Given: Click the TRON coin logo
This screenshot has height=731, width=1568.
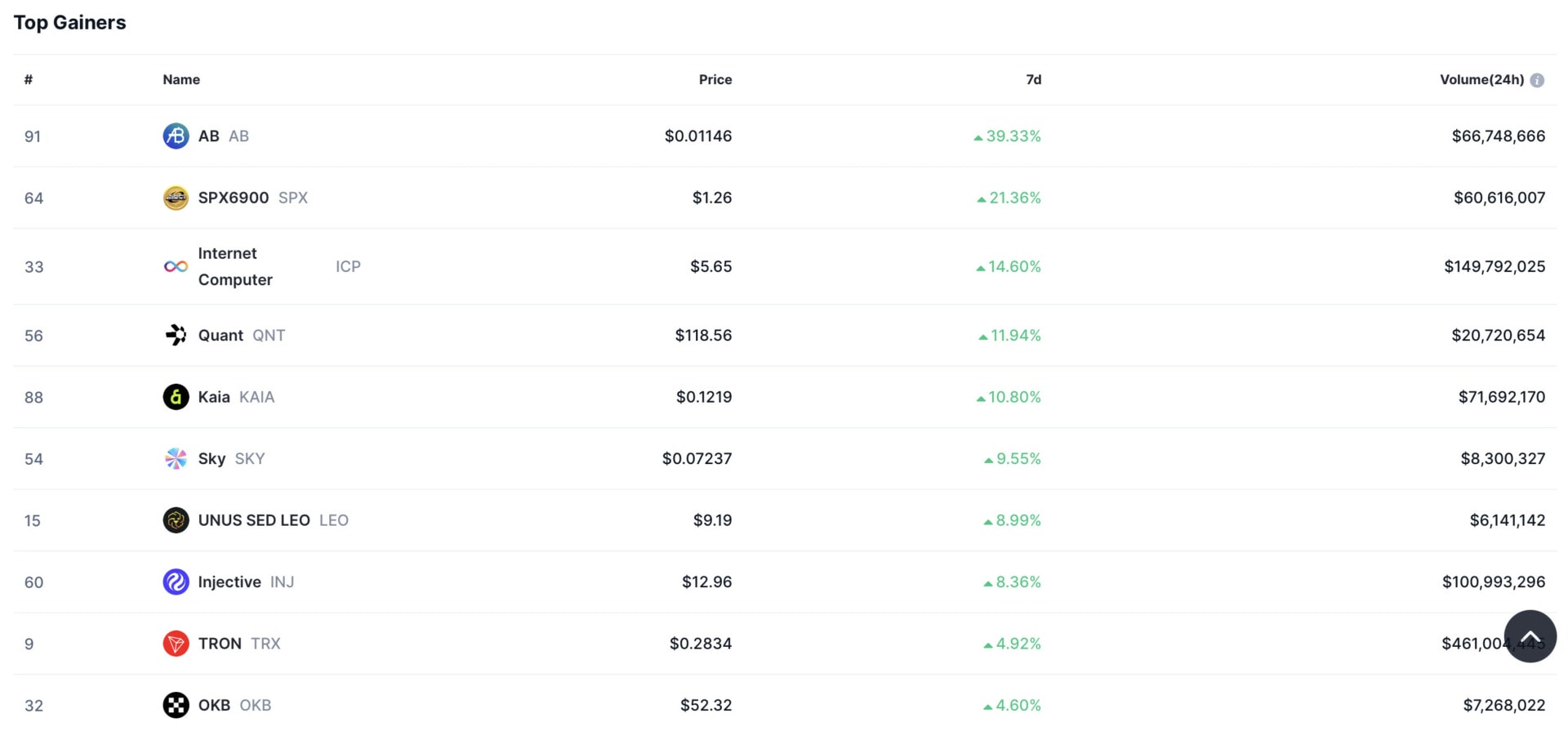Looking at the screenshot, I should [176, 644].
